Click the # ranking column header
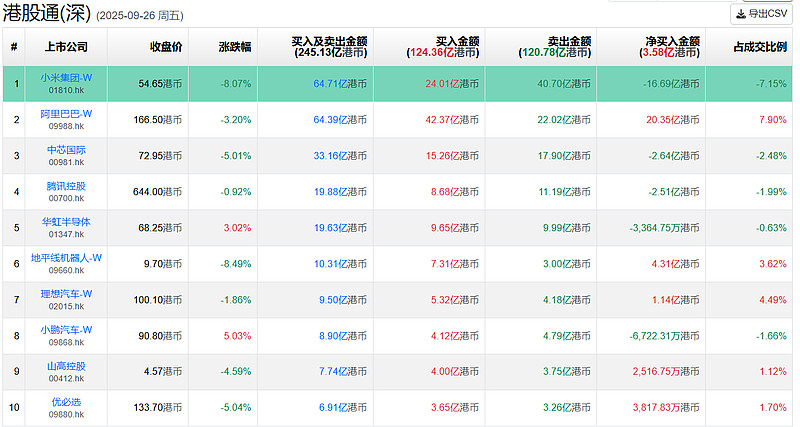Image resolution: width=800 pixels, height=427 pixels. [x=14, y=47]
